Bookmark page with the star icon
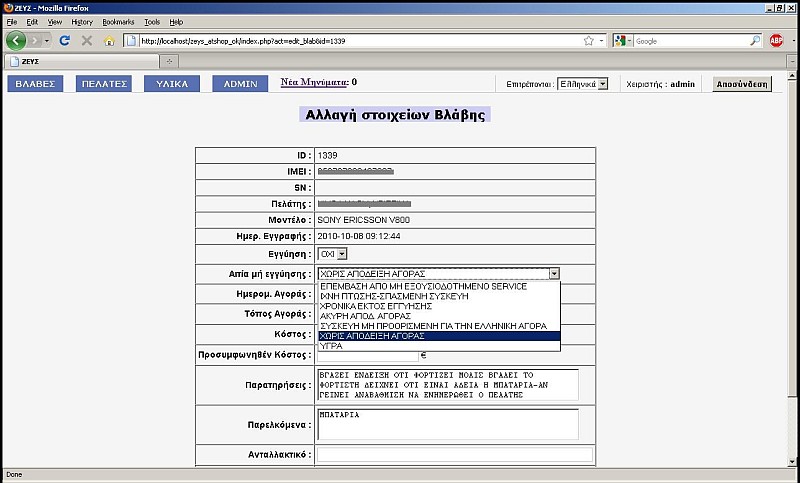This screenshot has width=800, height=483. pyautogui.click(x=588, y=41)
